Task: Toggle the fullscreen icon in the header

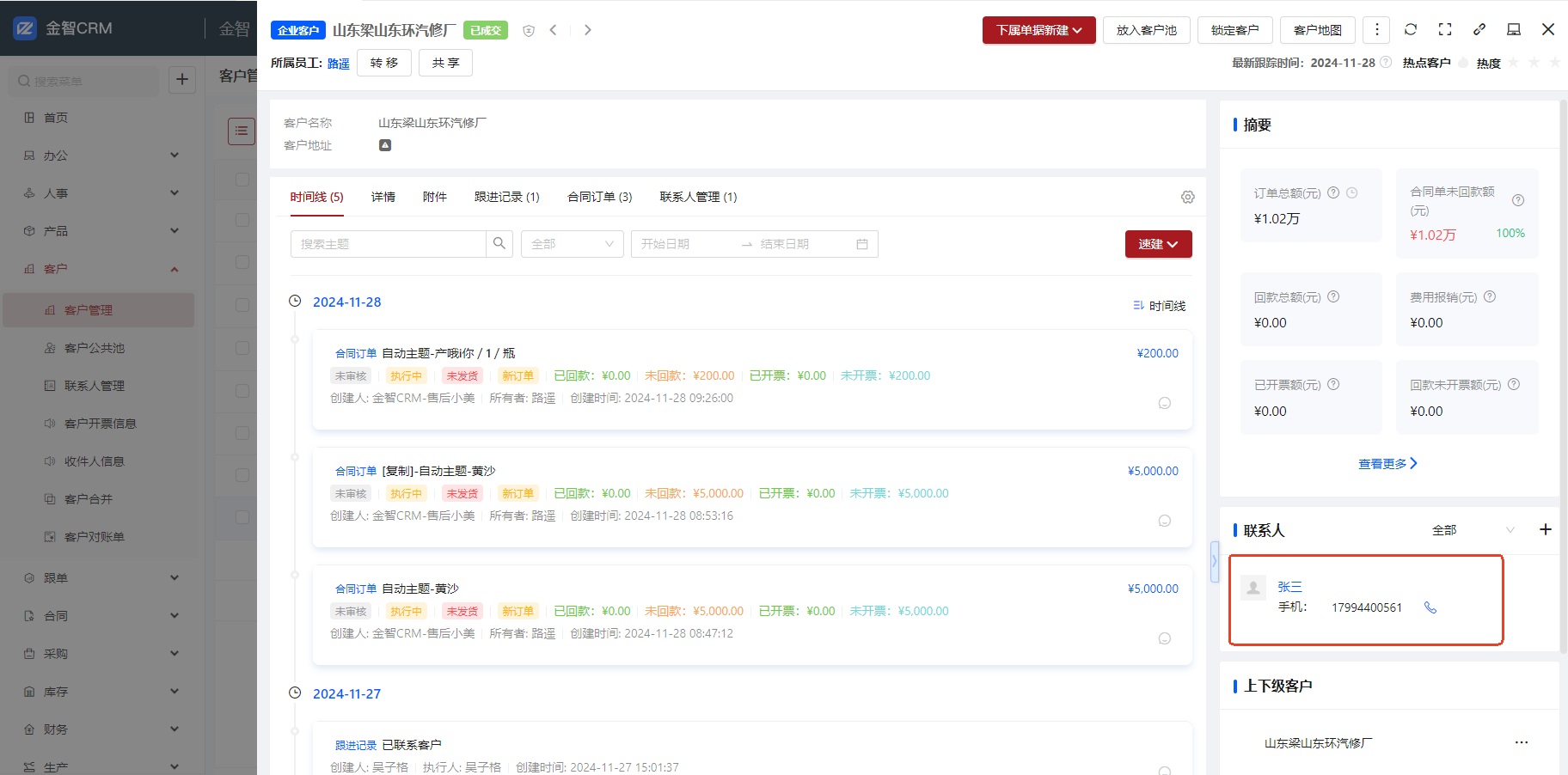Action: pos(1445,29)
